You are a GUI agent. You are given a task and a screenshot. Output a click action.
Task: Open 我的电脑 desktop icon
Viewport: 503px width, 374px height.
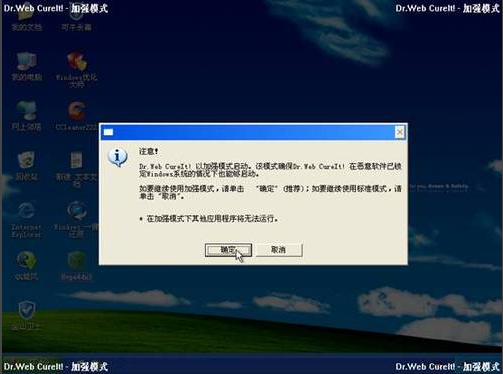[27, 67]
